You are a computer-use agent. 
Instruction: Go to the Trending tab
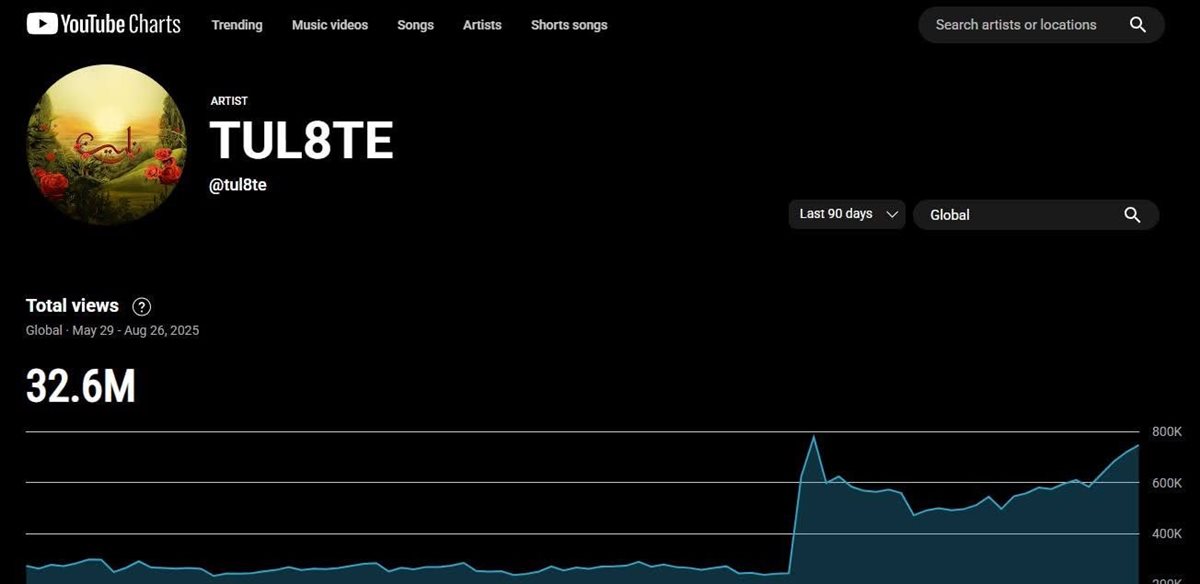click(237, 25)
